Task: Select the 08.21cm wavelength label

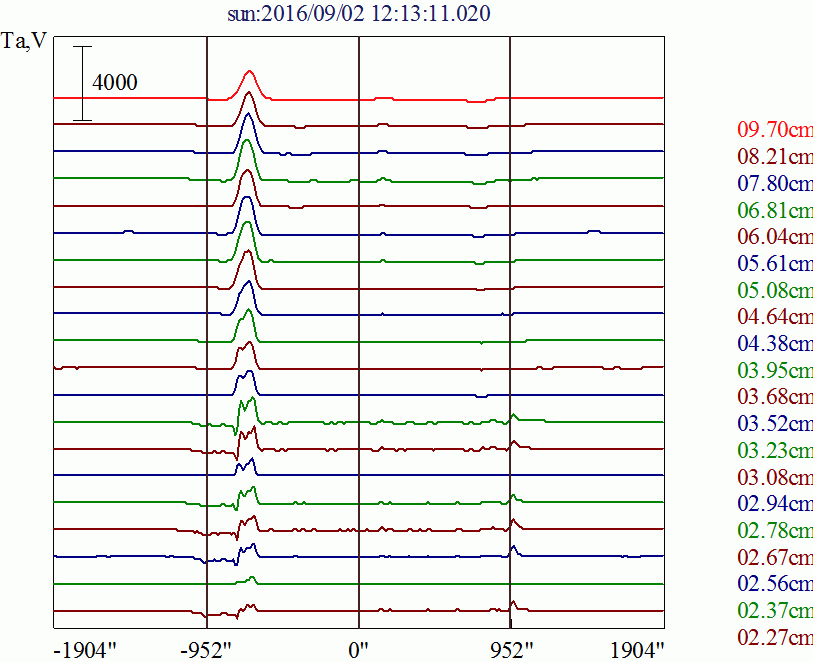Action: coord(775,156)
